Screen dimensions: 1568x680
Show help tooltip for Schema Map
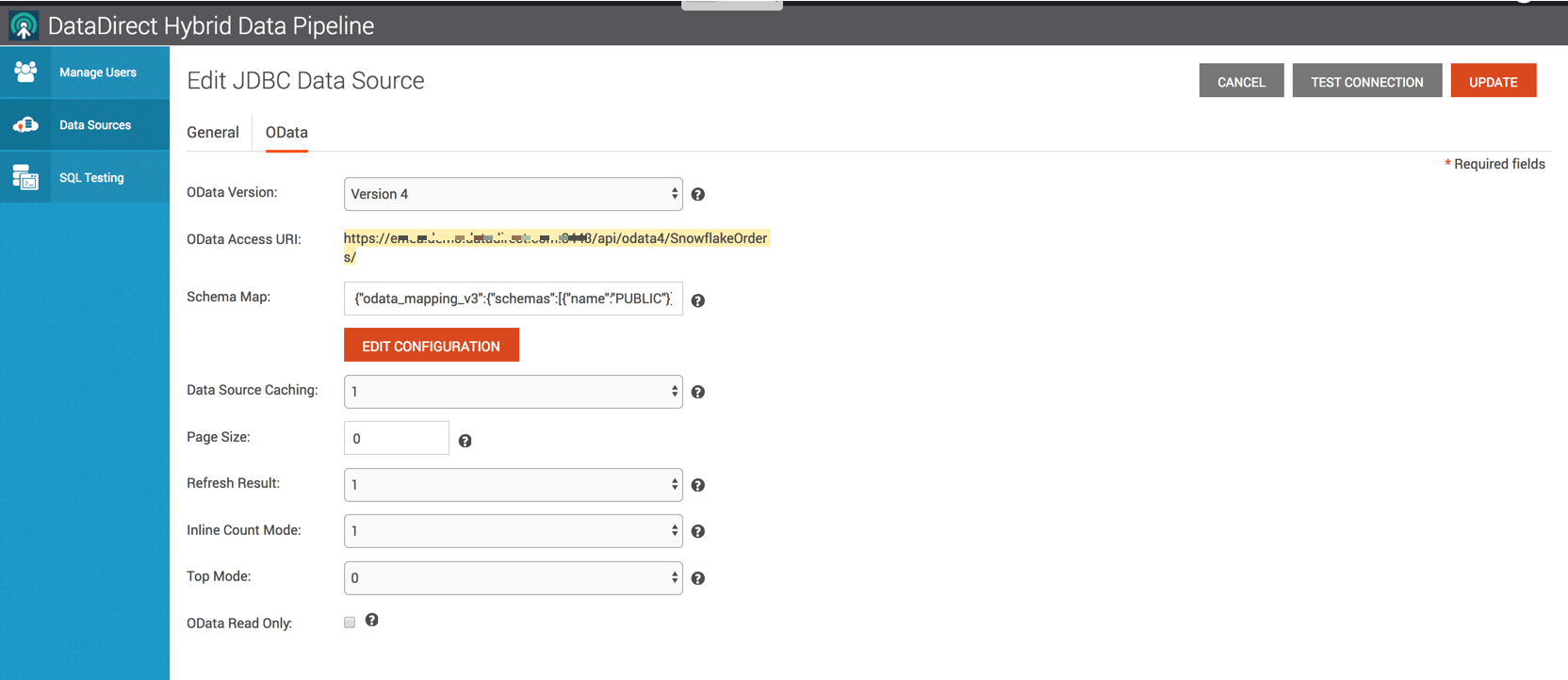coord(697,300)
